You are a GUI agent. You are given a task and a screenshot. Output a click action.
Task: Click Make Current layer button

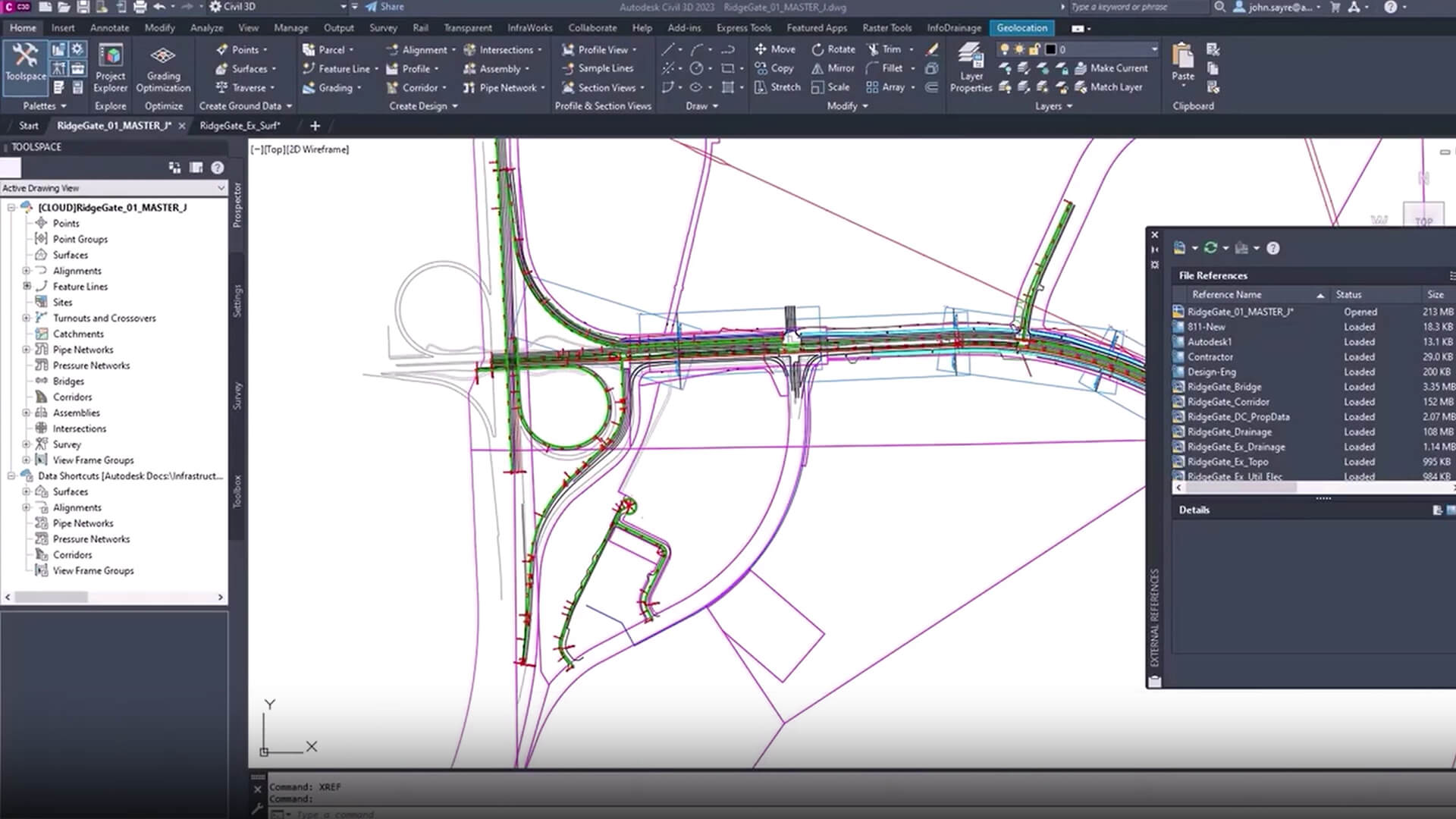1111,68
